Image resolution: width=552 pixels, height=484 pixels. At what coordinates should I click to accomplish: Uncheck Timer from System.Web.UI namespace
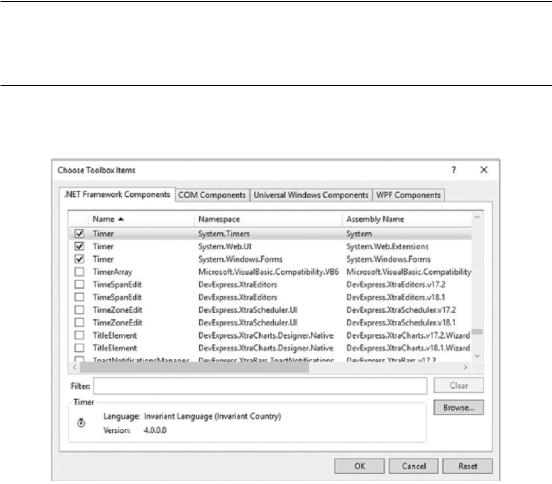(80, 246)
